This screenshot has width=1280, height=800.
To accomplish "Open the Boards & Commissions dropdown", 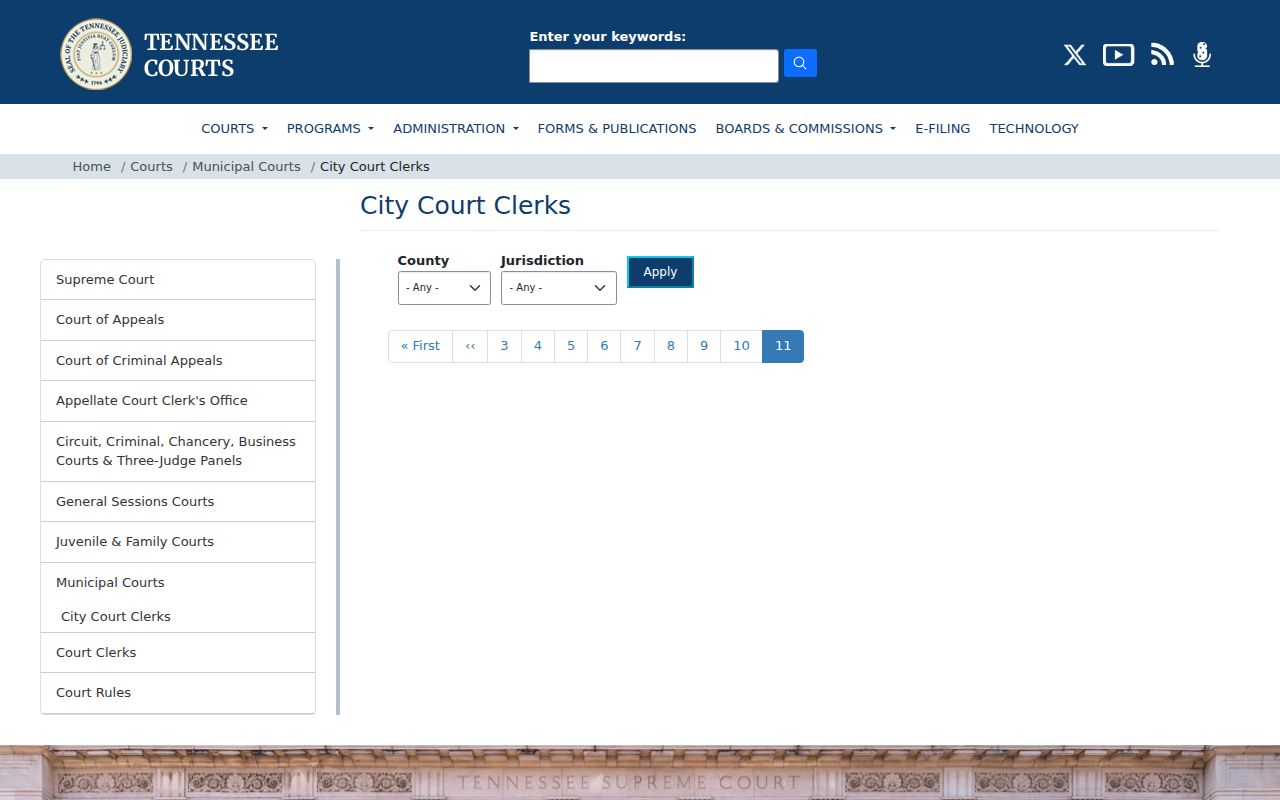I will click(x=806, y=128).
